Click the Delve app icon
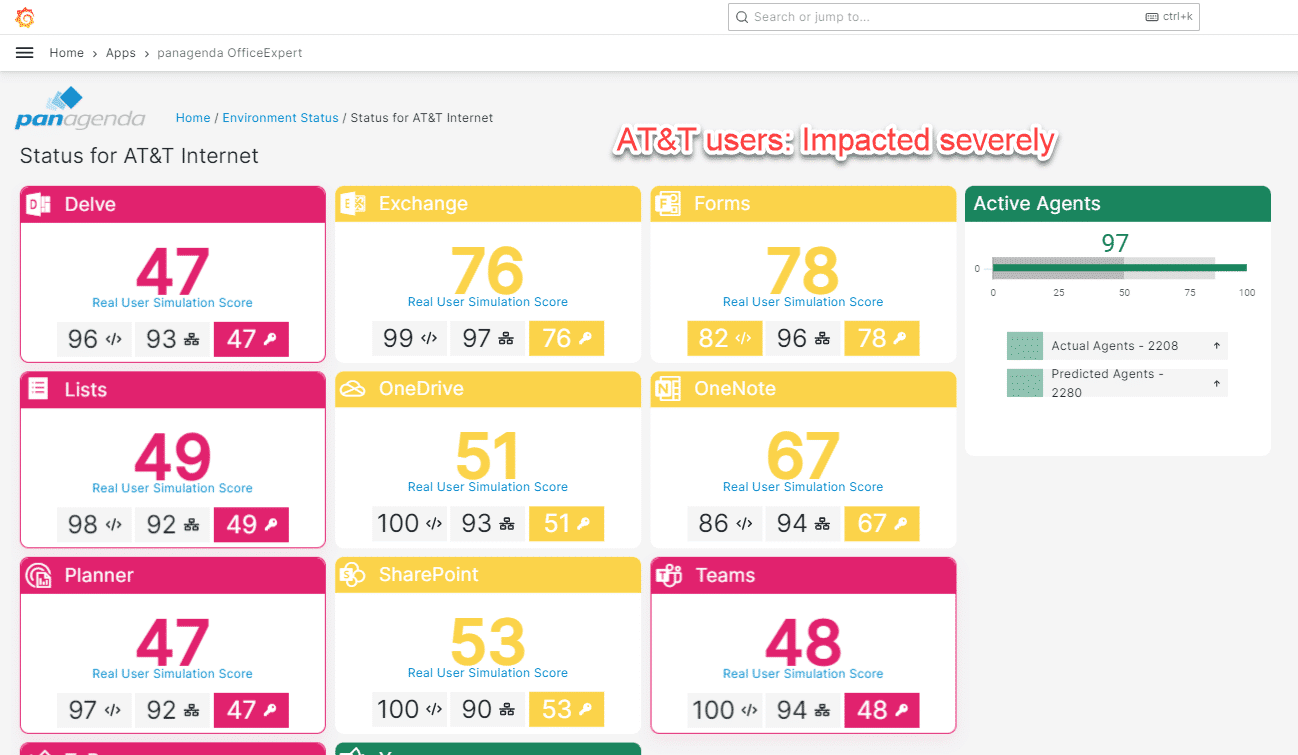Screen dimensions: 1298x755 click(39, 204)
